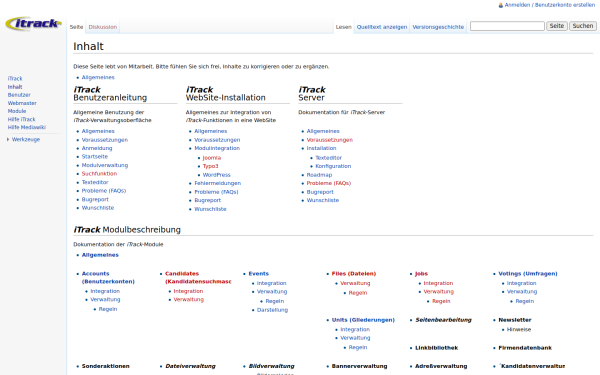Open Modulverwaltung link
The image size is (600, 375).
click(x=105, y=165)
